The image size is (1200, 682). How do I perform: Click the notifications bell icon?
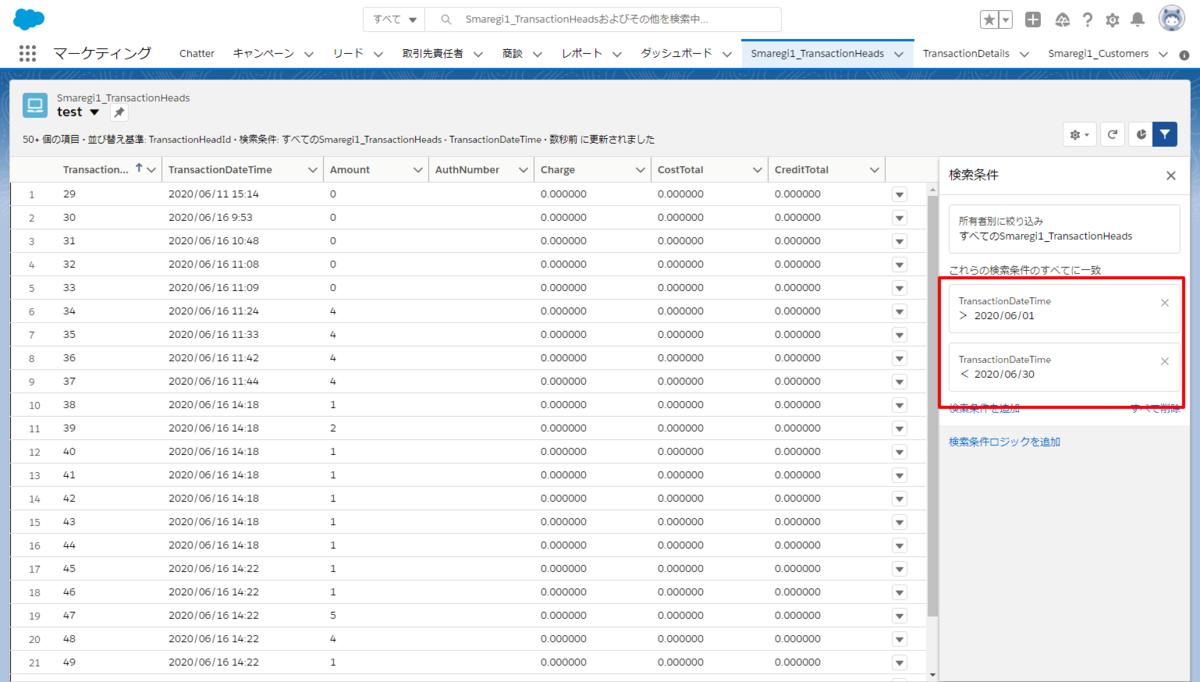(x=1138, y=20)
